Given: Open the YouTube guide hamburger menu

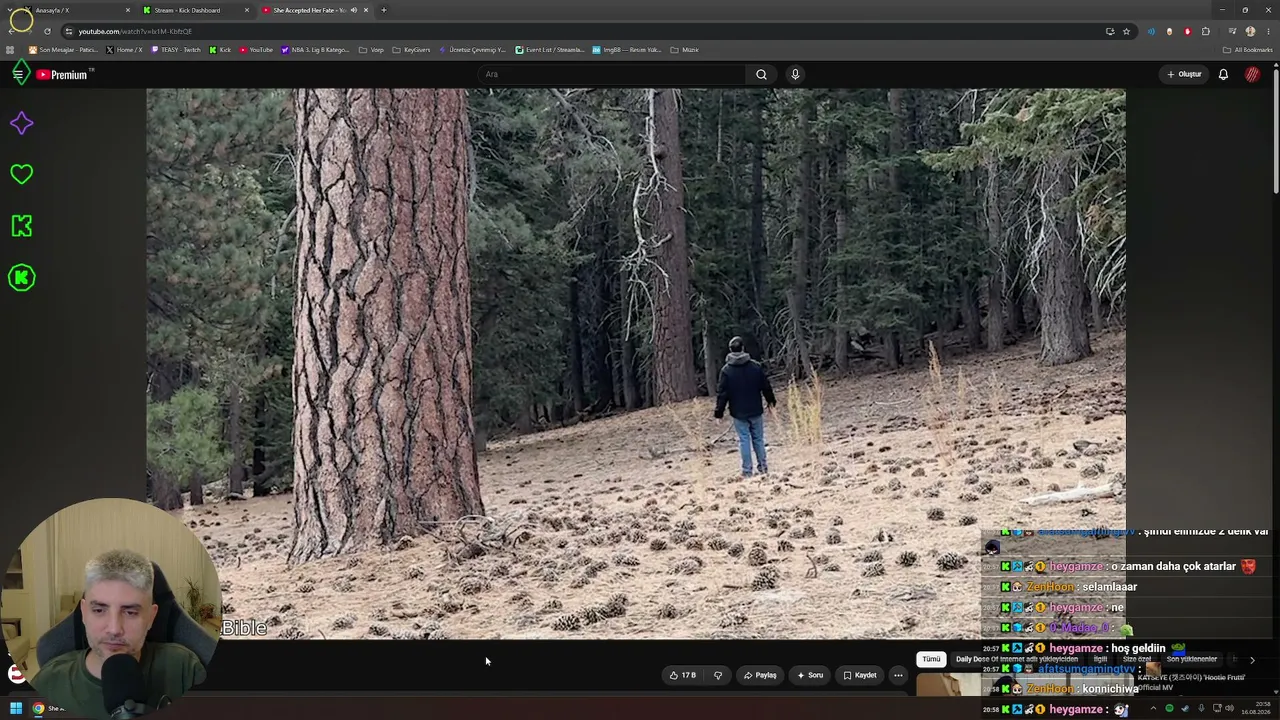Looking at the screenshot, I should 18,74.
